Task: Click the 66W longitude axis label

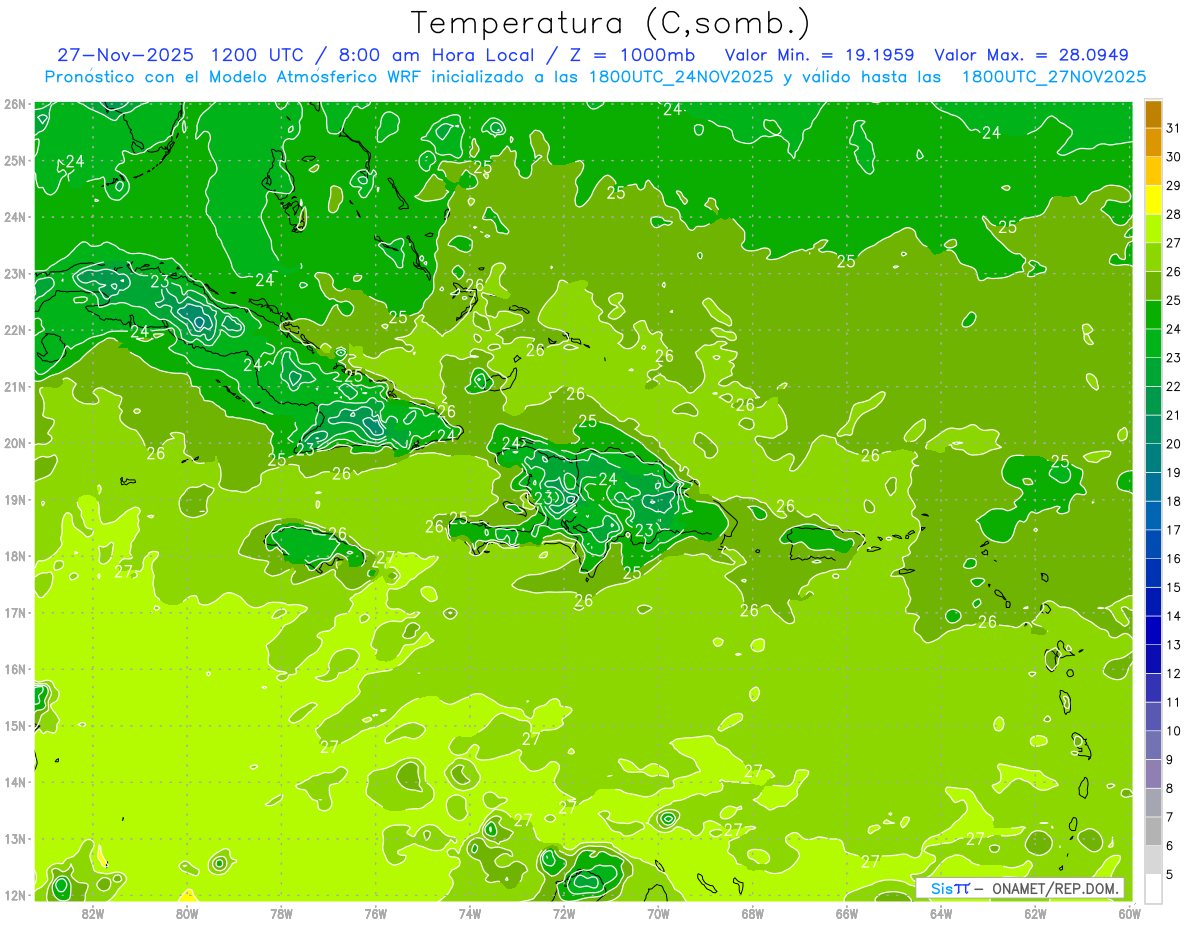Action: pos(847,913)
